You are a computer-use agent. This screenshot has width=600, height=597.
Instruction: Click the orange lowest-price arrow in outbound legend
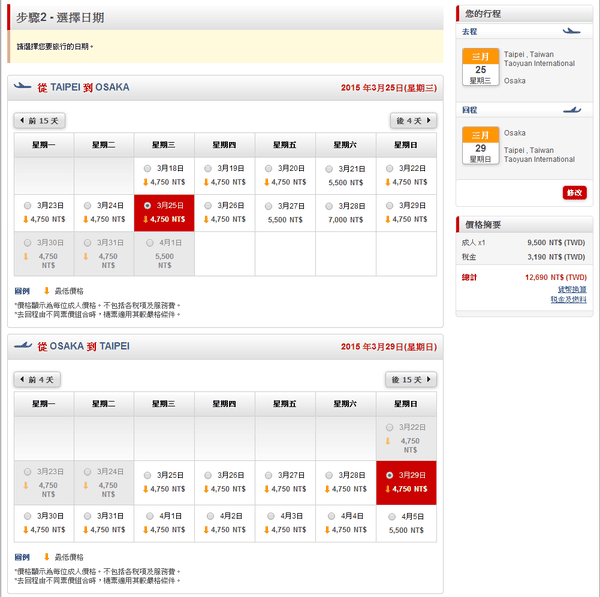46,290
